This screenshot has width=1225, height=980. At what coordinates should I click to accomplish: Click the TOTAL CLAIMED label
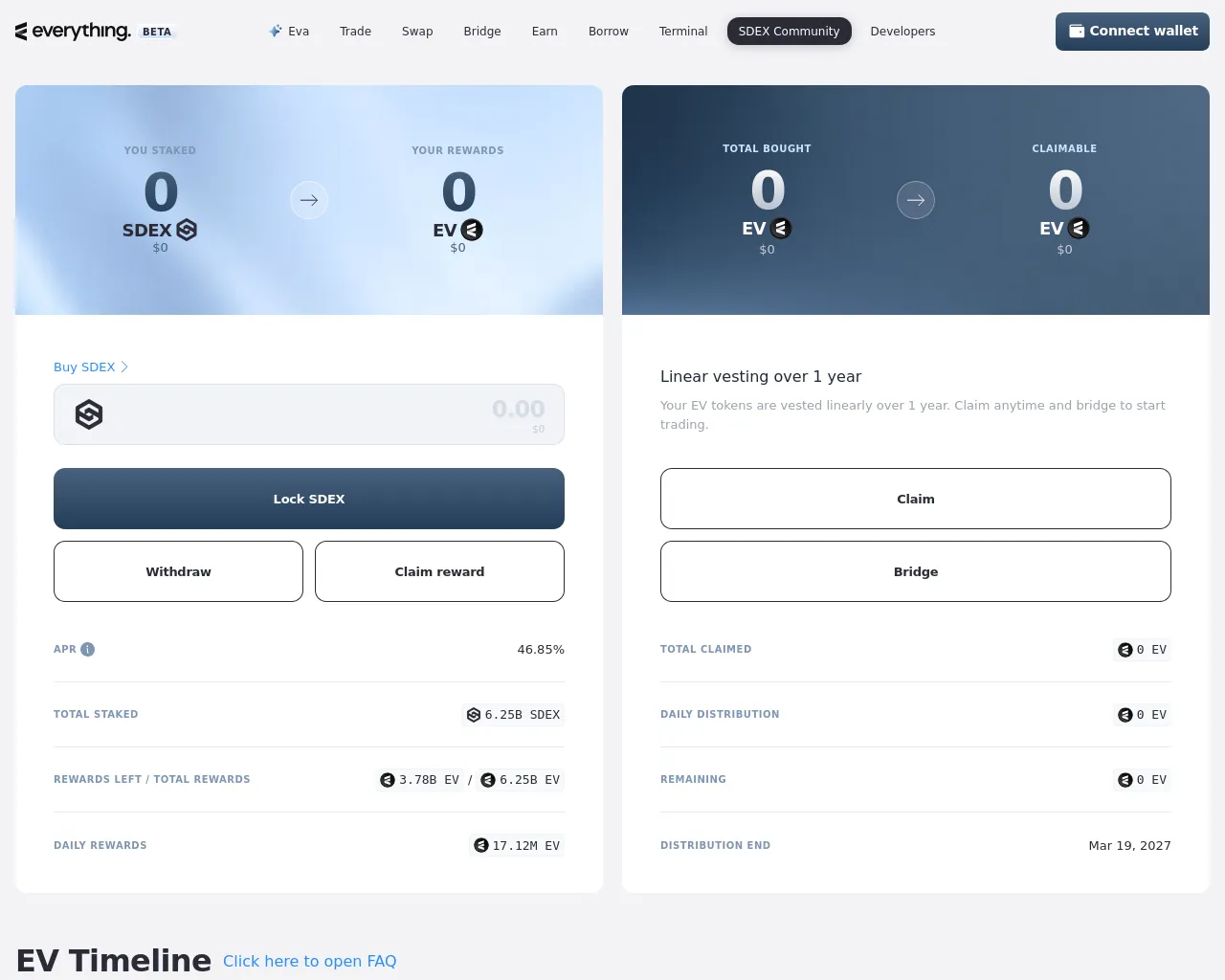point(706,649)
